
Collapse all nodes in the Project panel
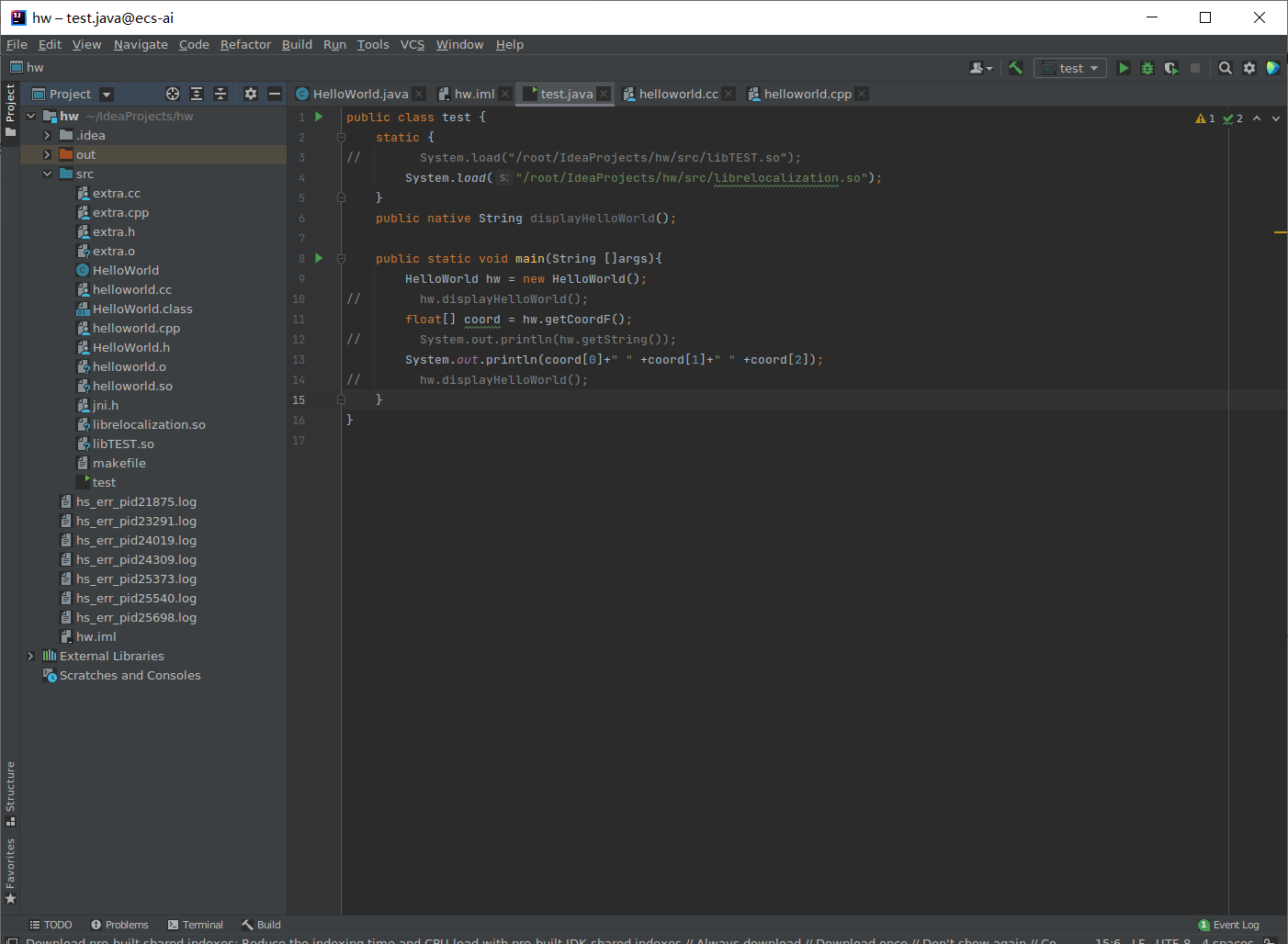pos(220,94)
